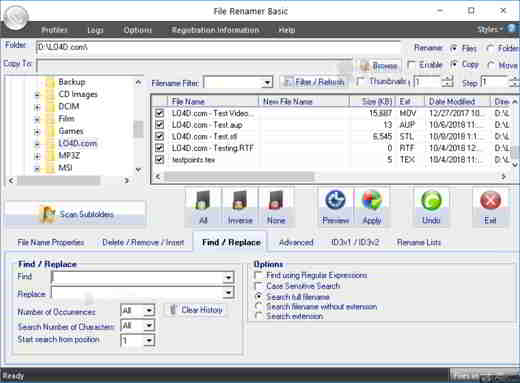Screen dimensions: 520x383
Task: Open the help icon next to Styles
Action: tap(512, 29)
